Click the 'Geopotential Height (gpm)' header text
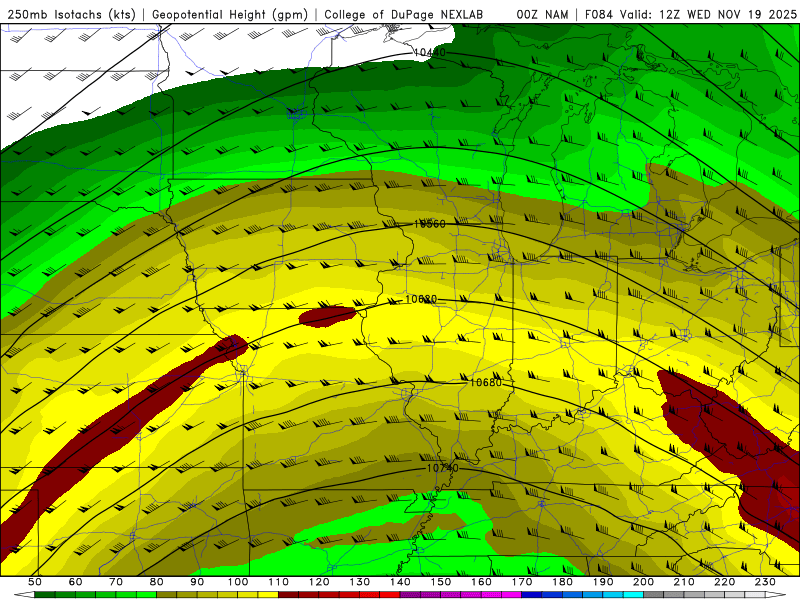Screen dimensions: 800x600 point(230,15)
